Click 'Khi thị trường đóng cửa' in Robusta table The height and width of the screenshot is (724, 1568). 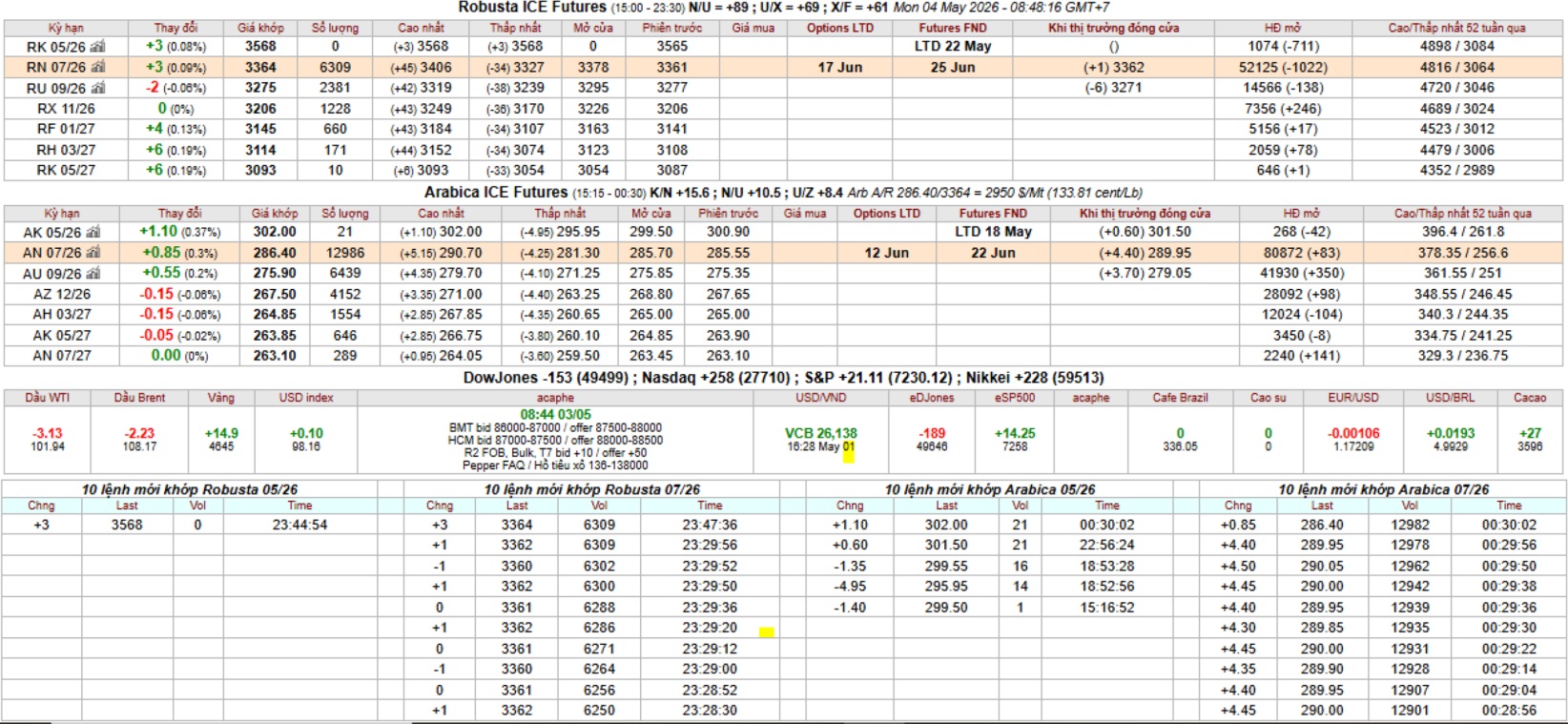pos(1113,28)
